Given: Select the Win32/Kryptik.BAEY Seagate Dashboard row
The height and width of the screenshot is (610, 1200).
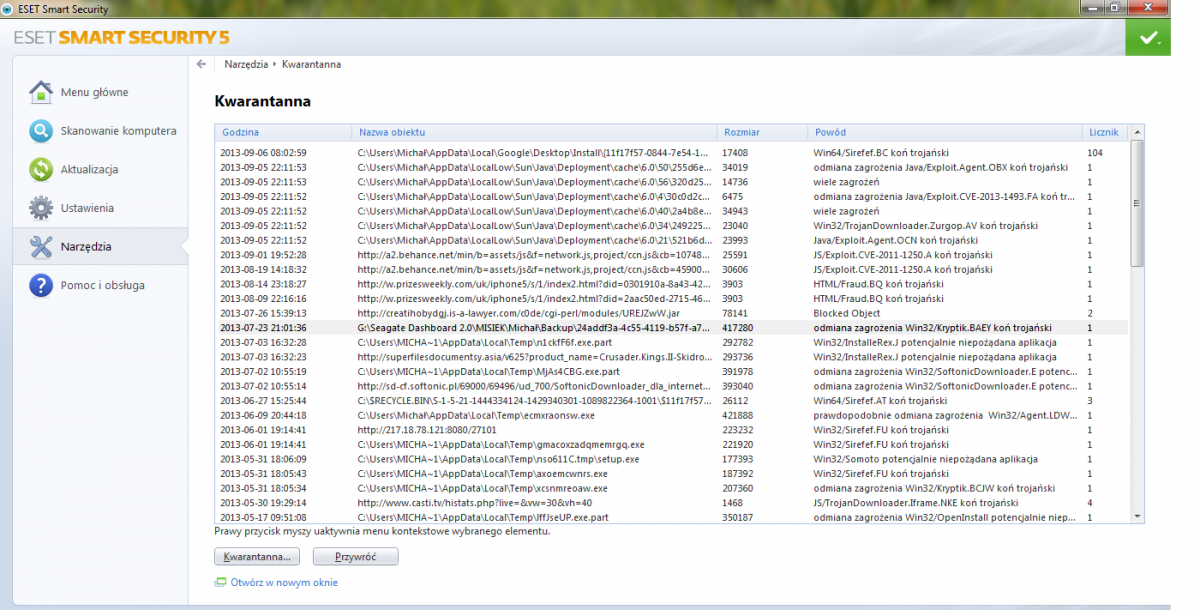Looking at the screenshot, I should pyautogui.click(x=672, y=328).
